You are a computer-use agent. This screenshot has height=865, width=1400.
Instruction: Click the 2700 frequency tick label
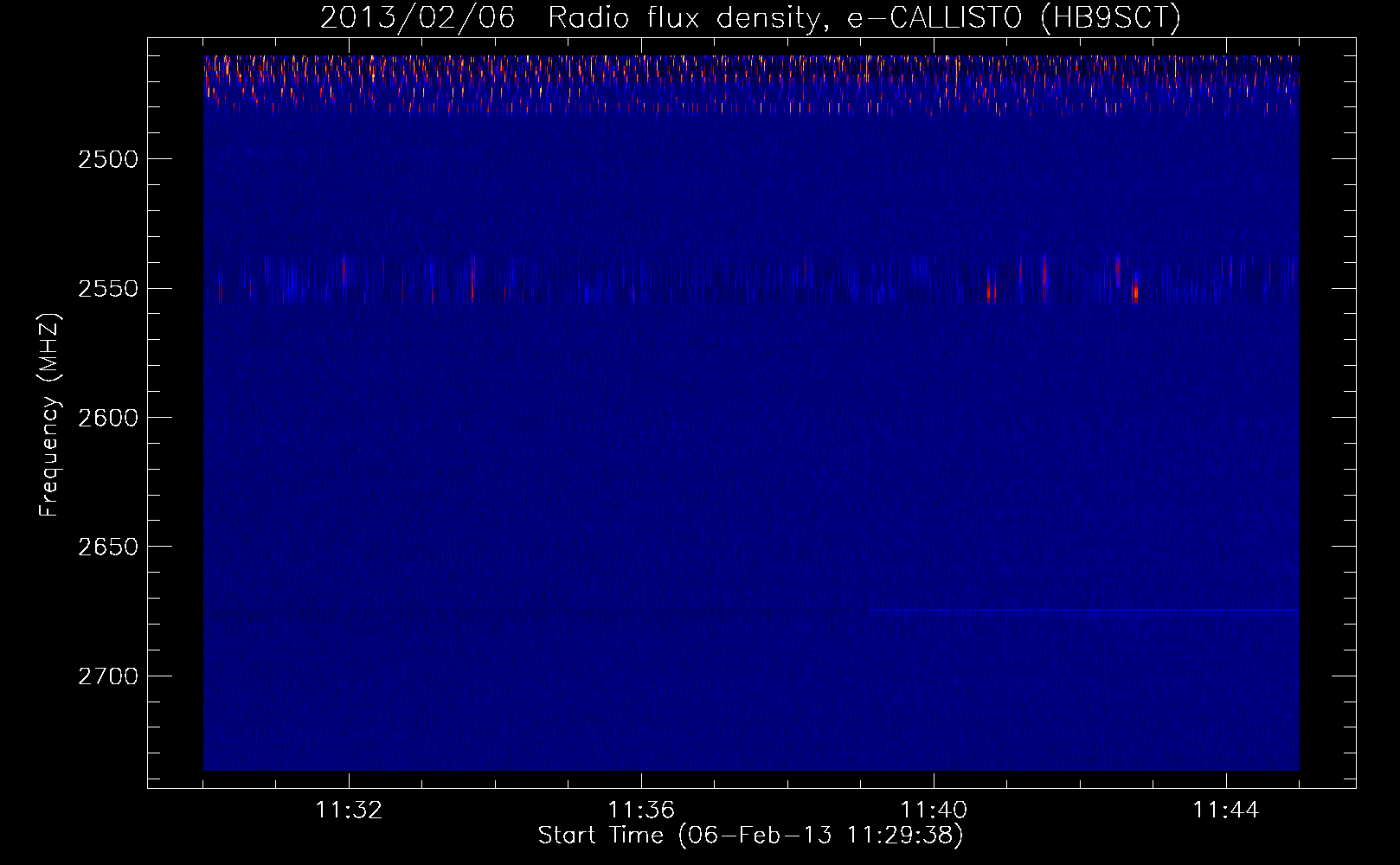[108, 676]
